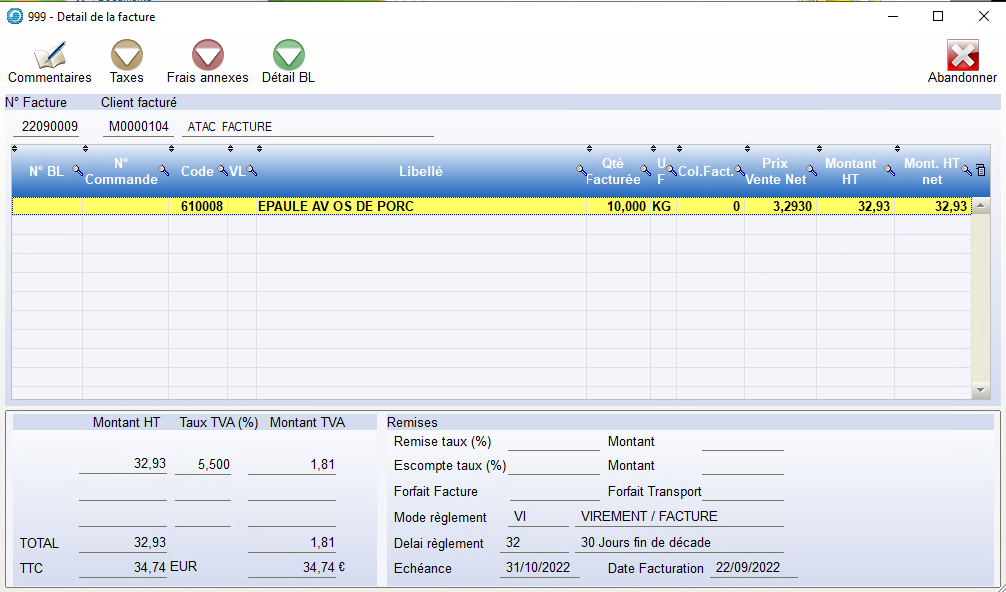The width and height of the screenshot is (1006, 592).
Task: Click the search magnifier in N° BL column
Action: pos(79,171)
